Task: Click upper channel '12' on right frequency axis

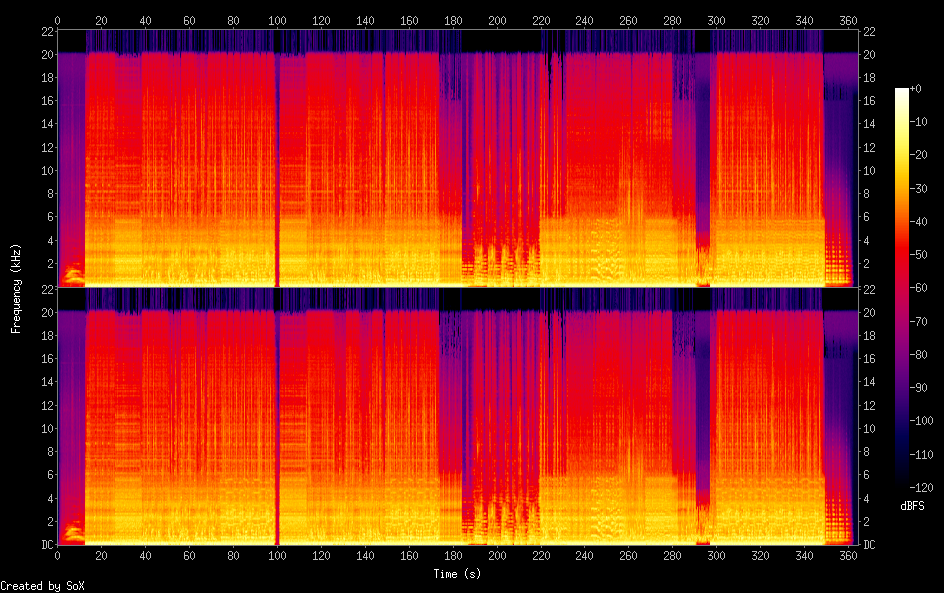Action: (x=869, y=147)
